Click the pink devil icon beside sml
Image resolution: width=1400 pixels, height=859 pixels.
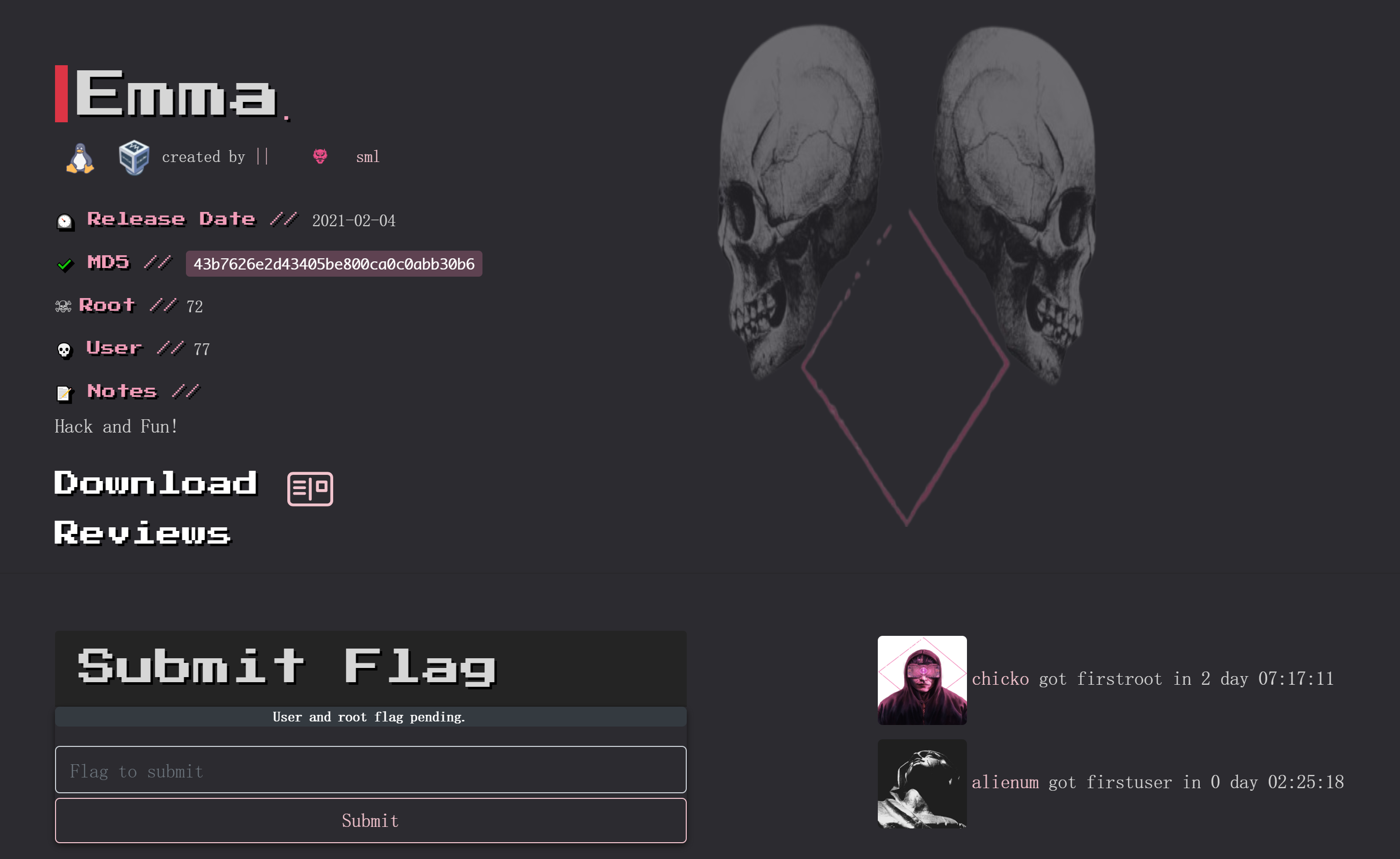click(320, 156)
